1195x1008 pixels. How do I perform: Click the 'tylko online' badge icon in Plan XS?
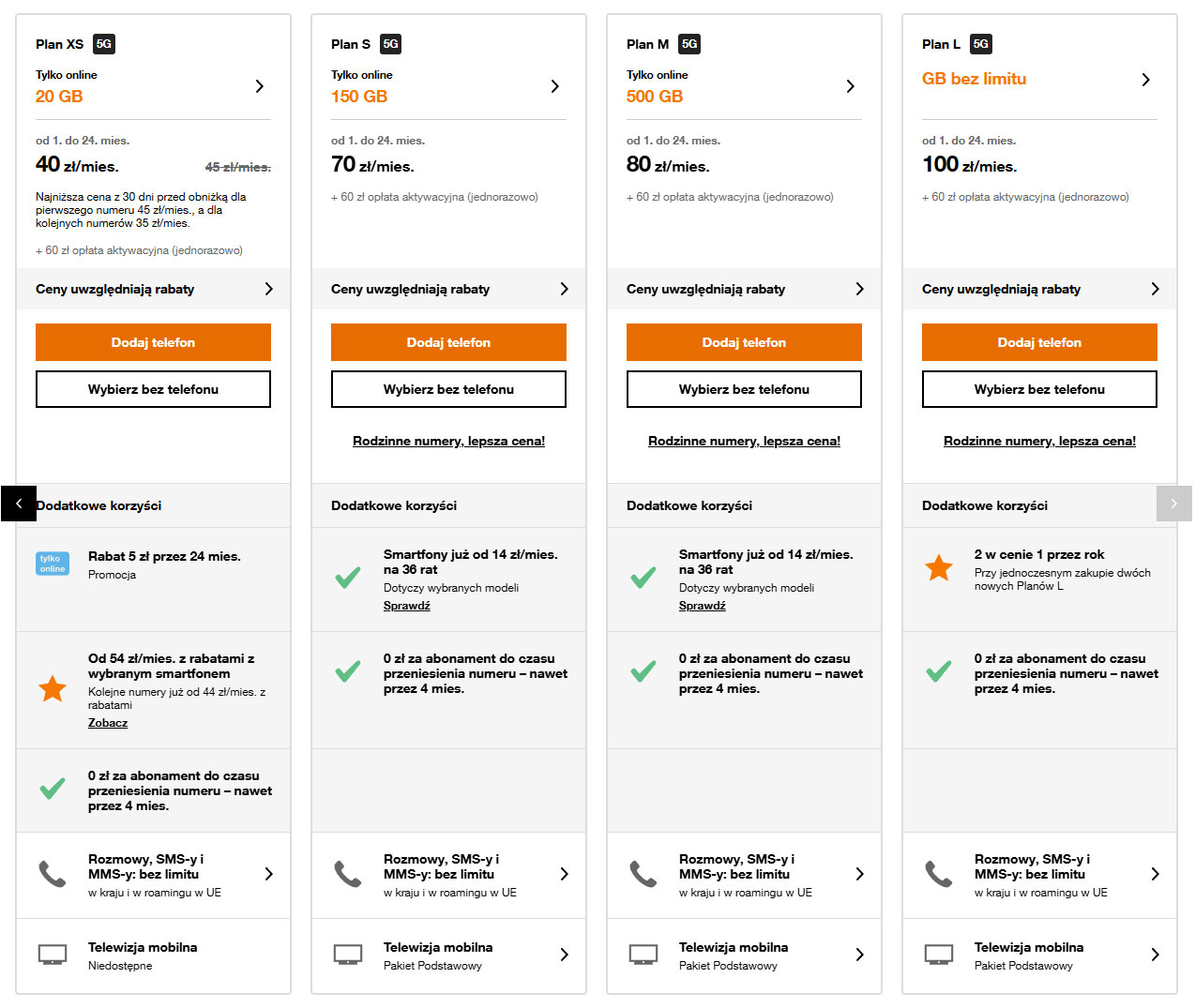click(x=53, y=564)
